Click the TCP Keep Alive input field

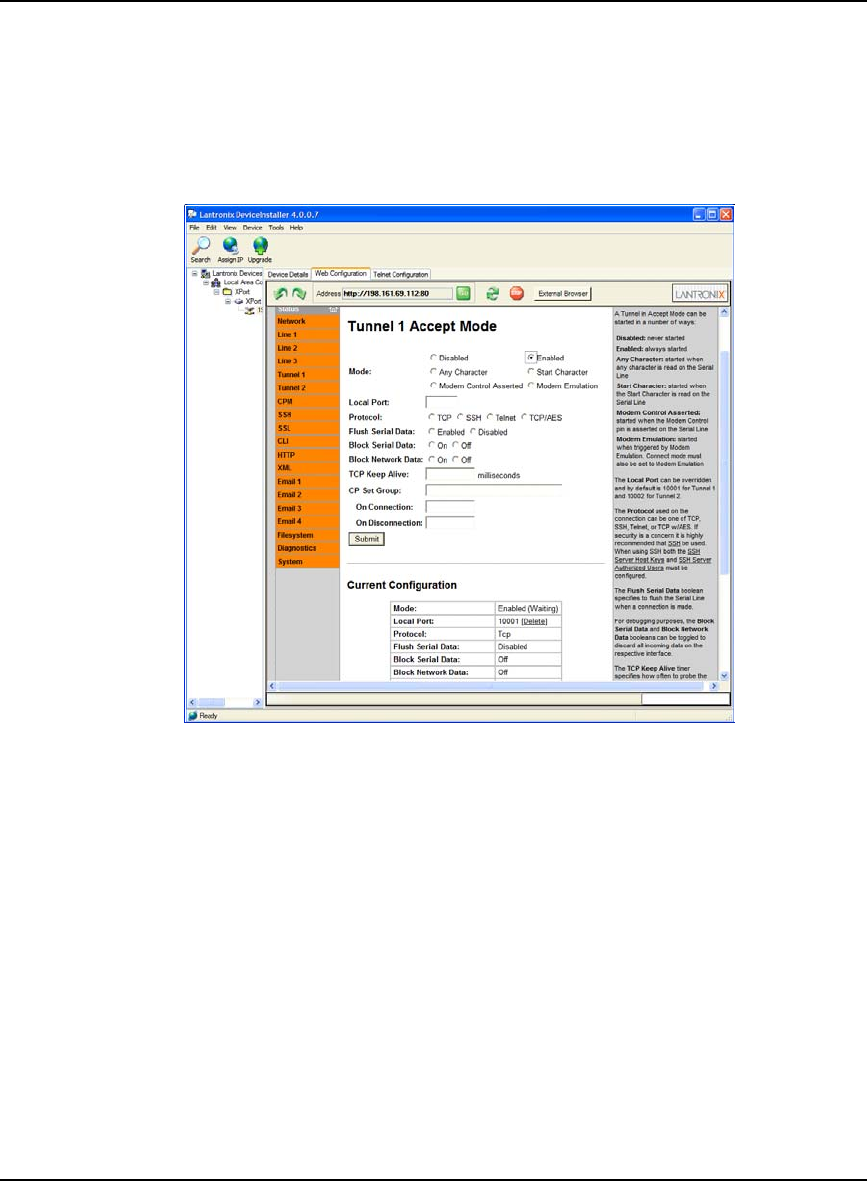[450, 475]
